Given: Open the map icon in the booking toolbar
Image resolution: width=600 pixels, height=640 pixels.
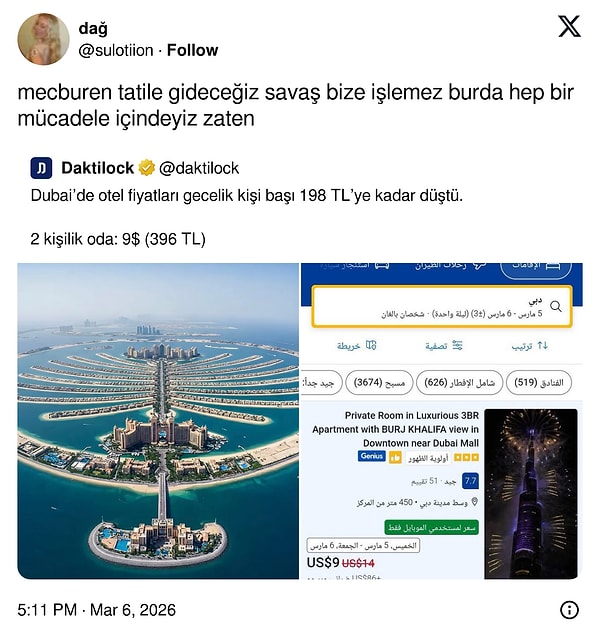Looking at the screenshot, I should (371, 345).
